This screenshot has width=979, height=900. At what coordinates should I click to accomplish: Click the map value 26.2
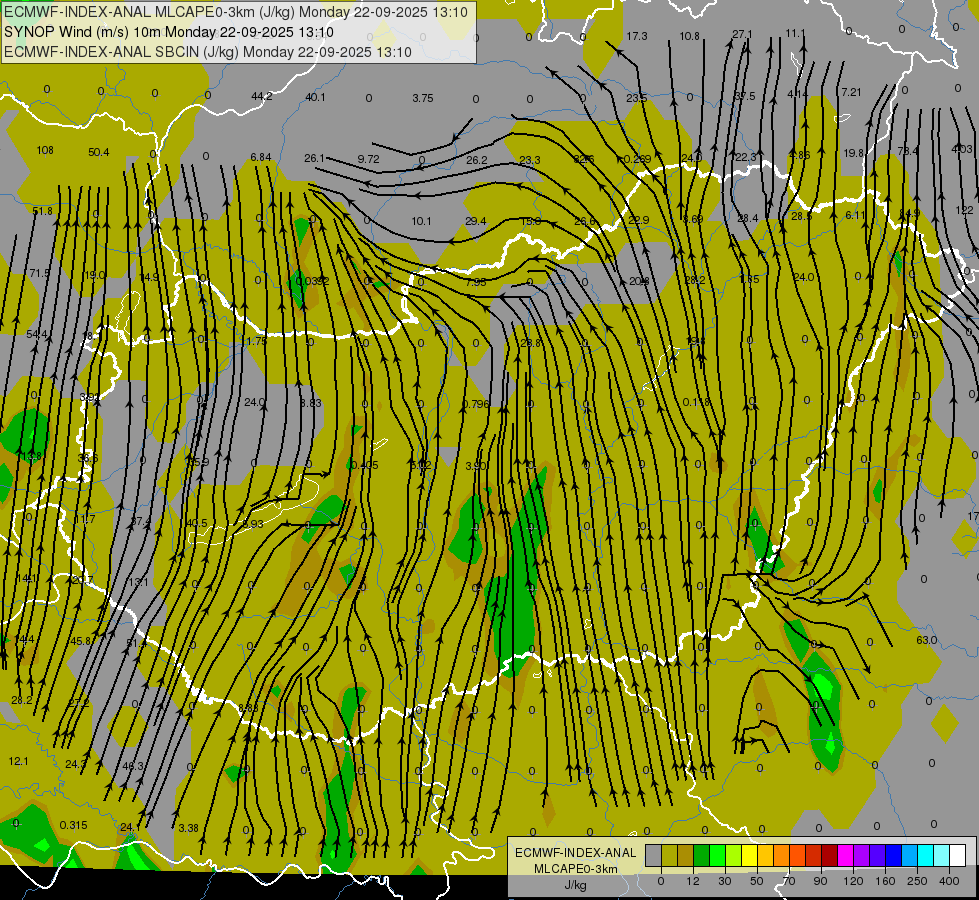[x=476, y=160]
